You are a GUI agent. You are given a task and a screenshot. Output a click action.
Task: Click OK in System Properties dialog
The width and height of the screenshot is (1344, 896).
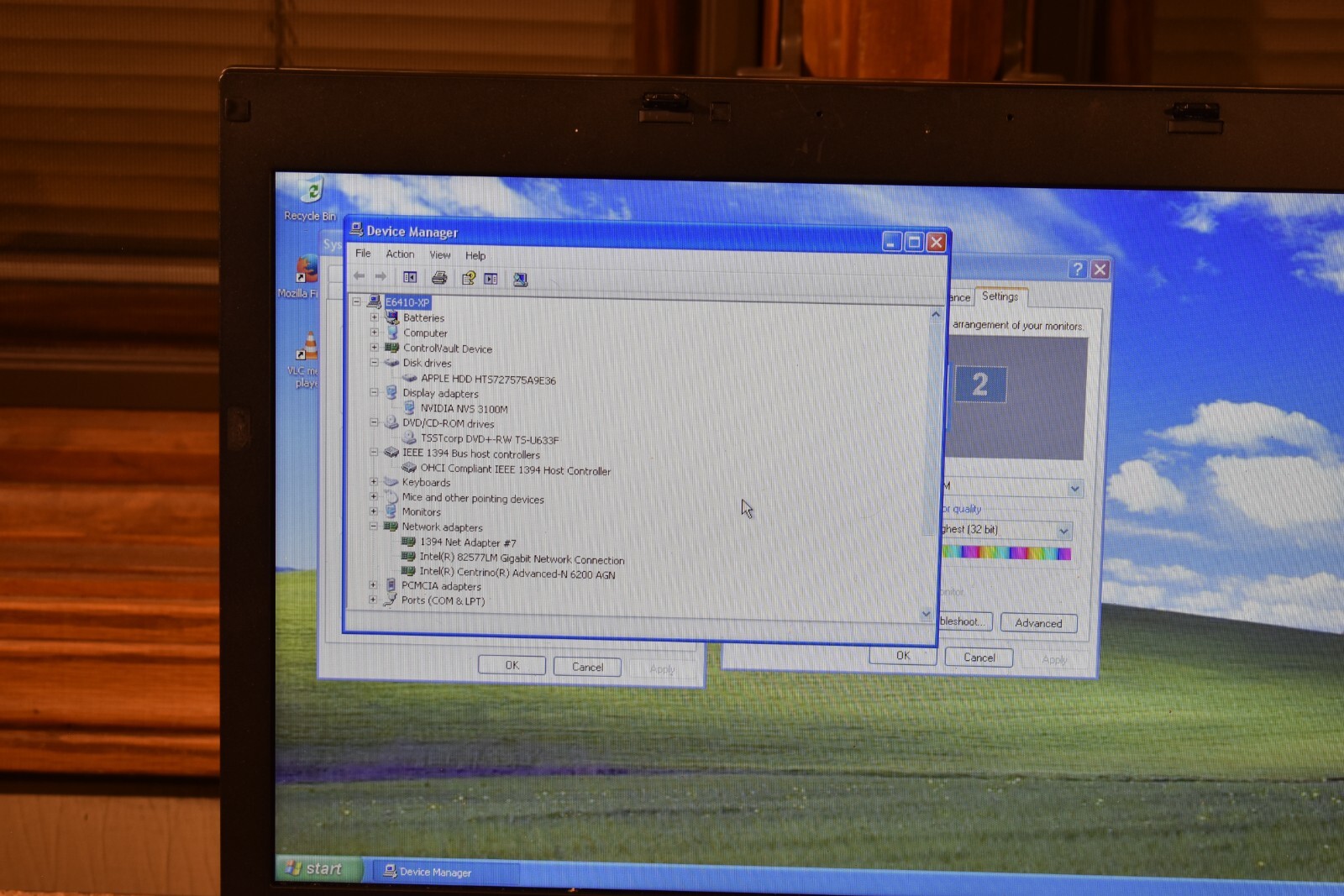click(512, 665)
